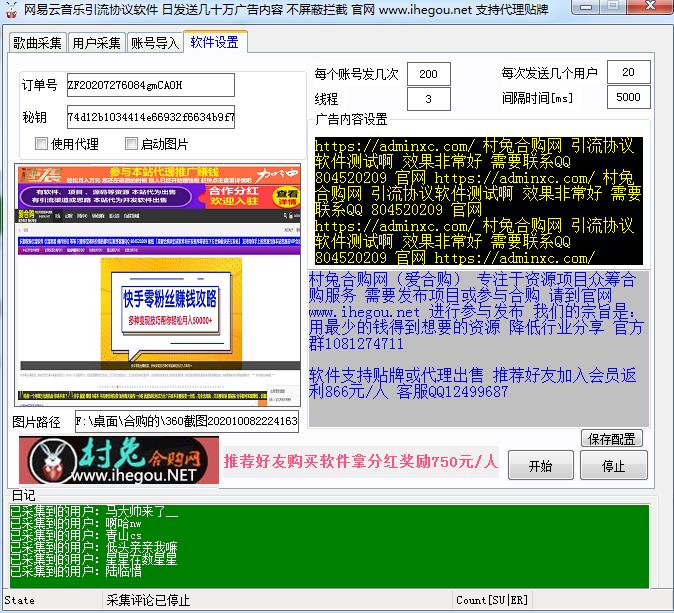Click the 图片路径 file path field
674x613 pixels.
187,421
